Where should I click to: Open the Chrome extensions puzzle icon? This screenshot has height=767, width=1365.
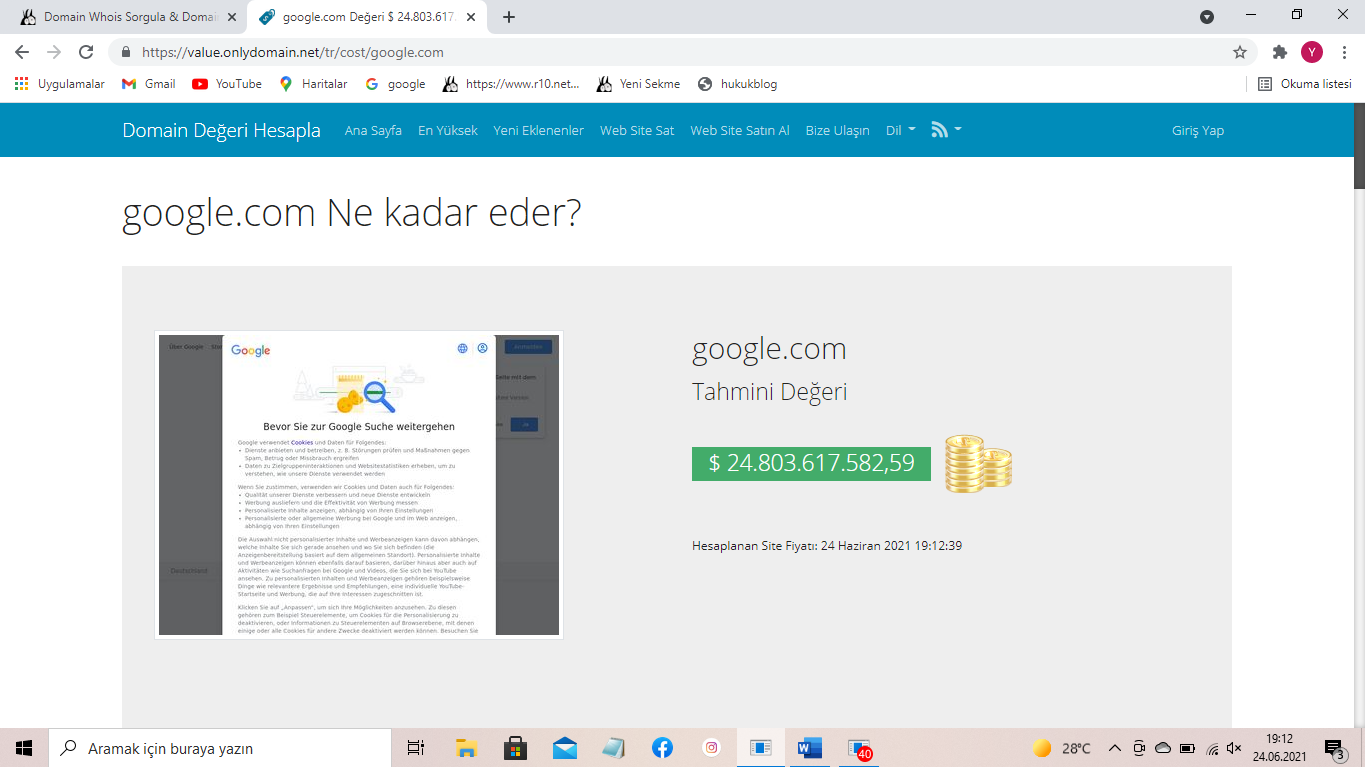pos(1279,52)
